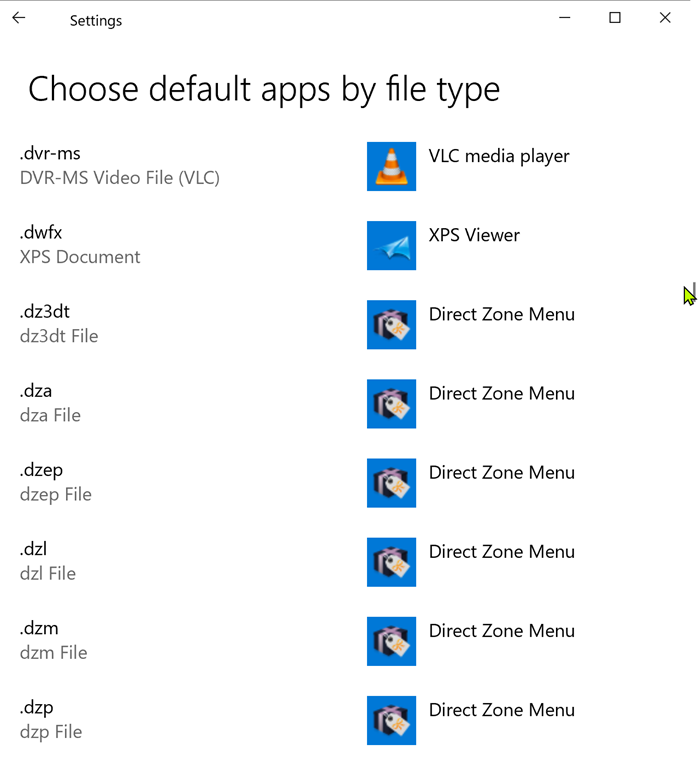Click Direct Zone Menu icon for .dzl

tap(391, 561)
